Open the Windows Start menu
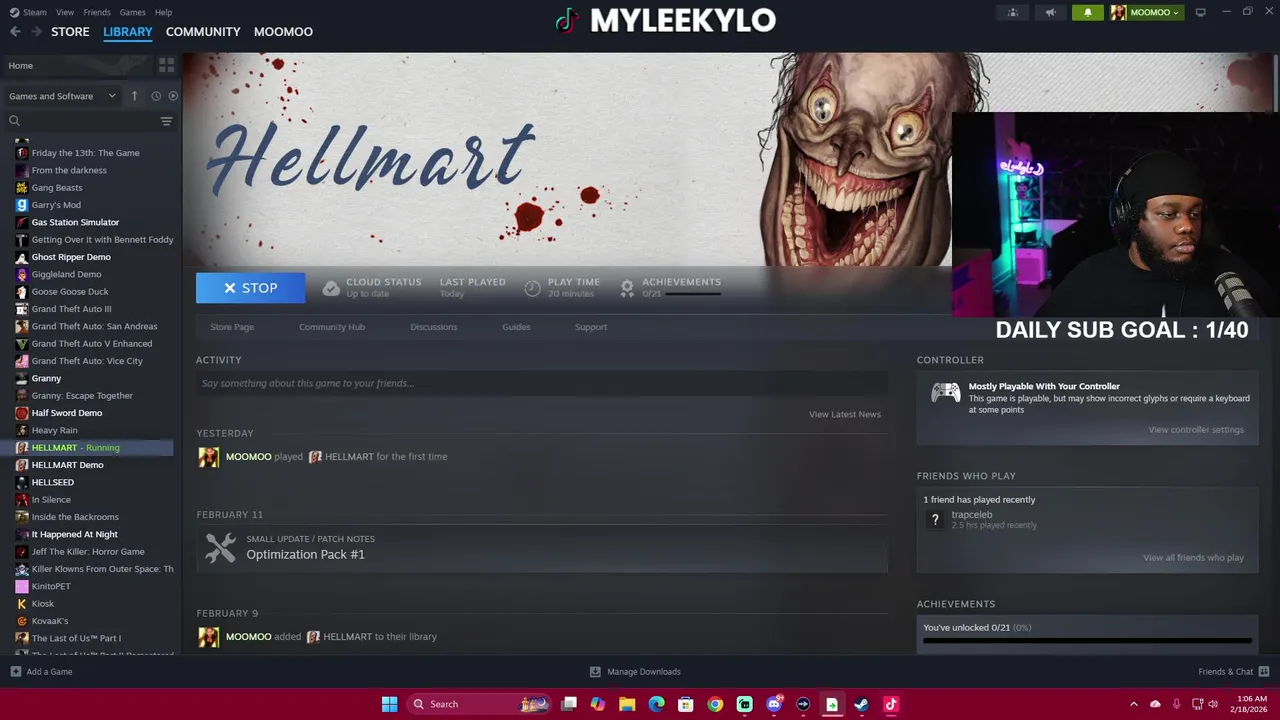This screenshot has width=1280, height=720. pos(389,704)
